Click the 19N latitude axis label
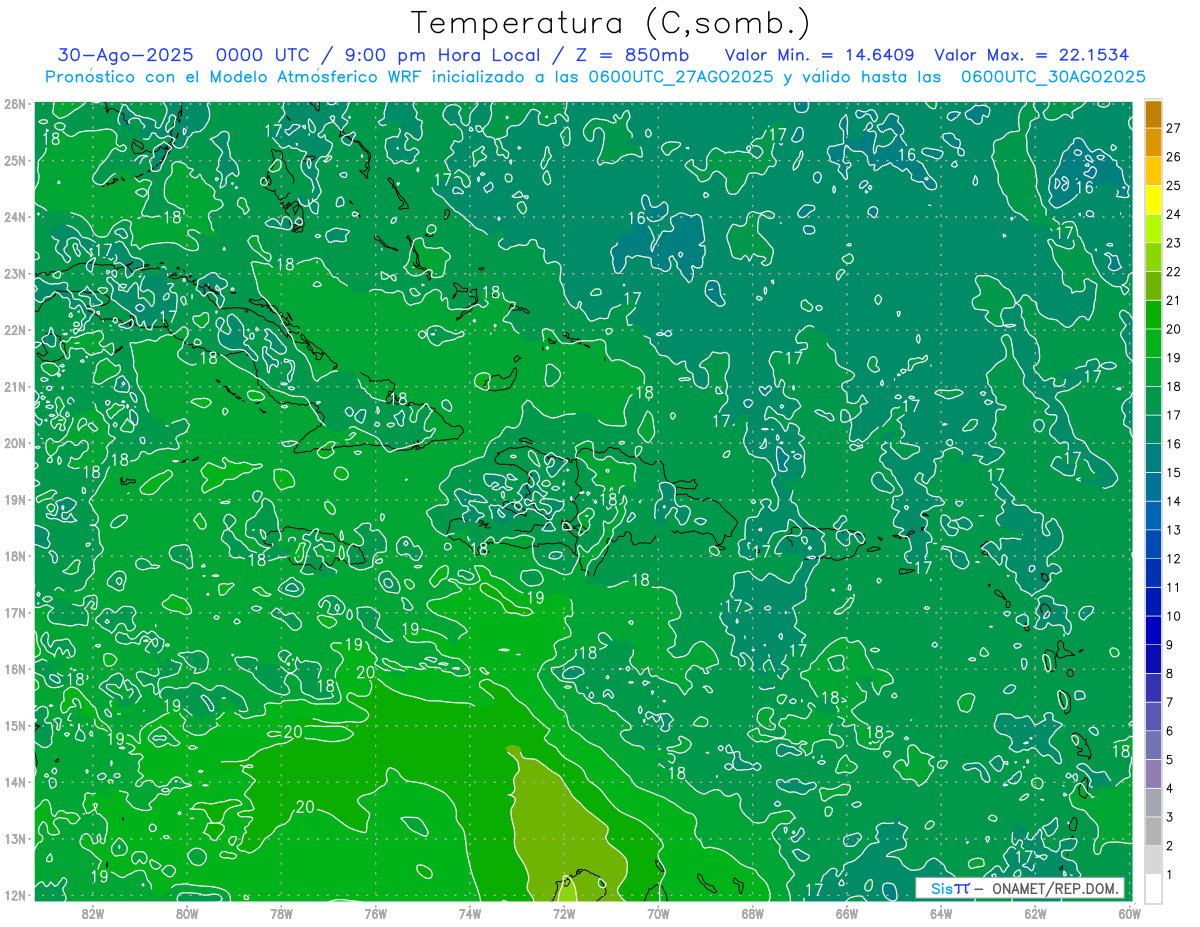Screen dimensions: 1200x927 pos(14,499)
